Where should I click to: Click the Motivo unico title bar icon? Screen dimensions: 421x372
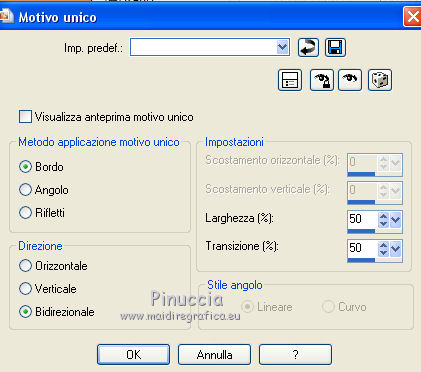click(6, 16)
